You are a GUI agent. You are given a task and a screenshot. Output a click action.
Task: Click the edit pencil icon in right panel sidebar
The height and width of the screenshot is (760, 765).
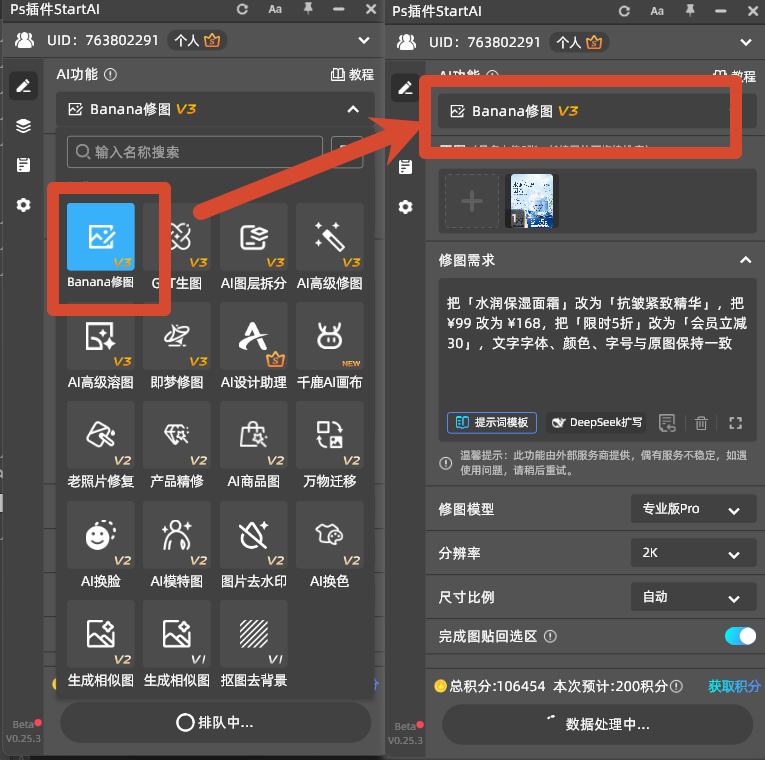pyautogui.click(x=405, y=88)
